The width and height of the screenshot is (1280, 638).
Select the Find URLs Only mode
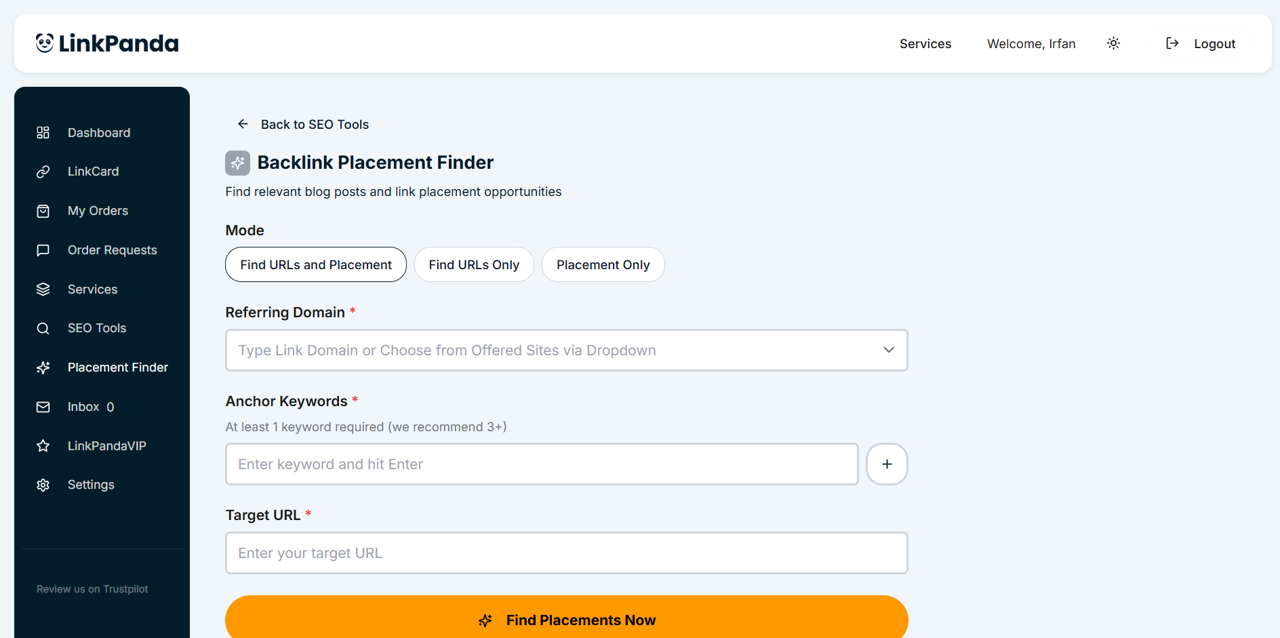pos(474,265)
